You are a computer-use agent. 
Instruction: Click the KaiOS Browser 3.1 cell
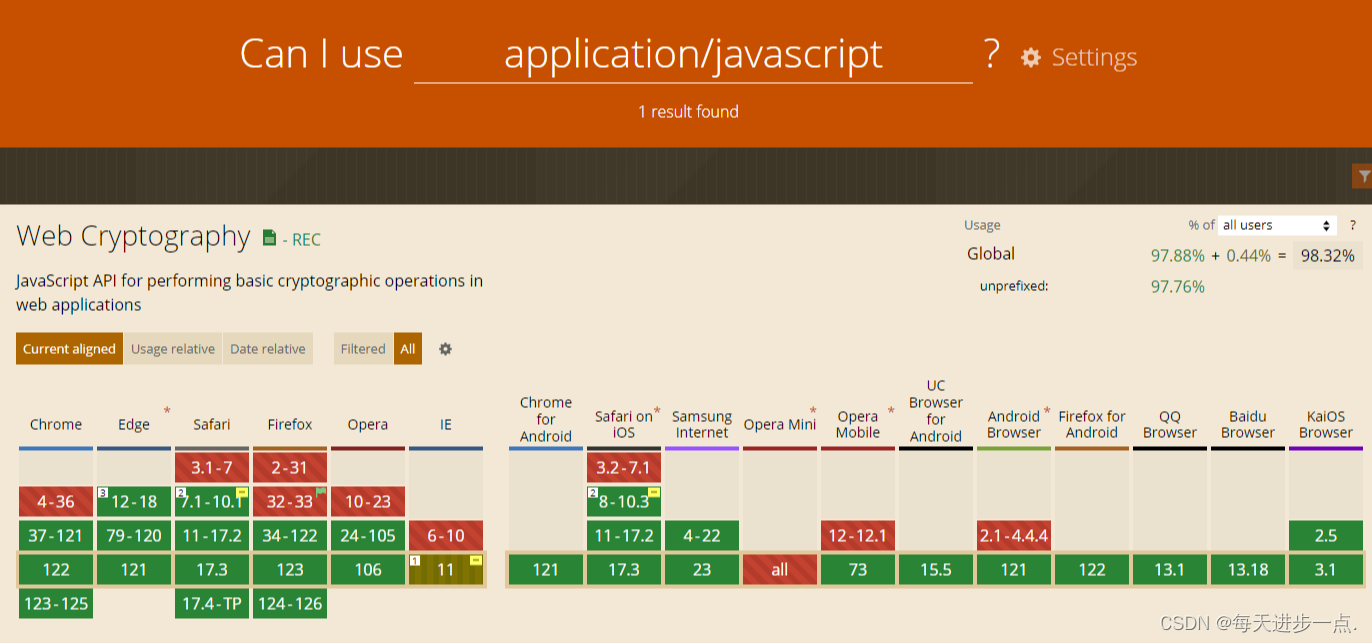point(1326,569)
